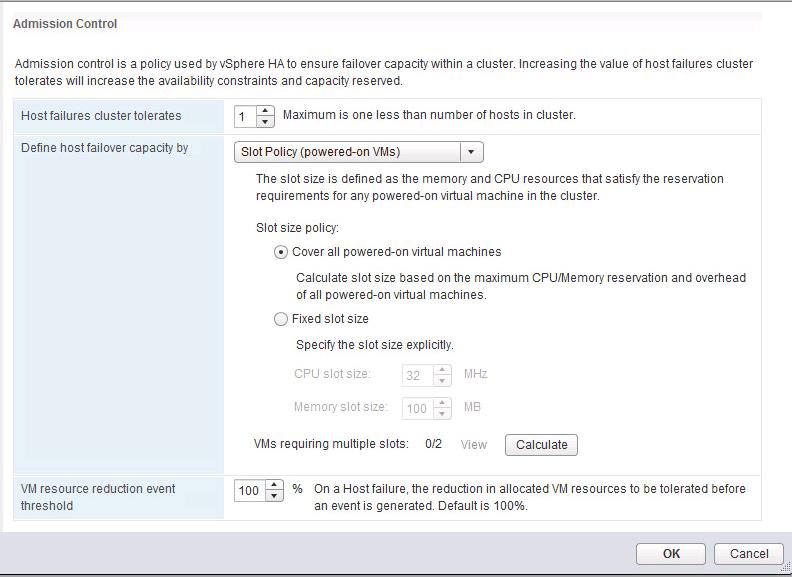Viewport: 792px width, 577px height.
Task: Select the Fixed slot size option
Action: (281, 319)
